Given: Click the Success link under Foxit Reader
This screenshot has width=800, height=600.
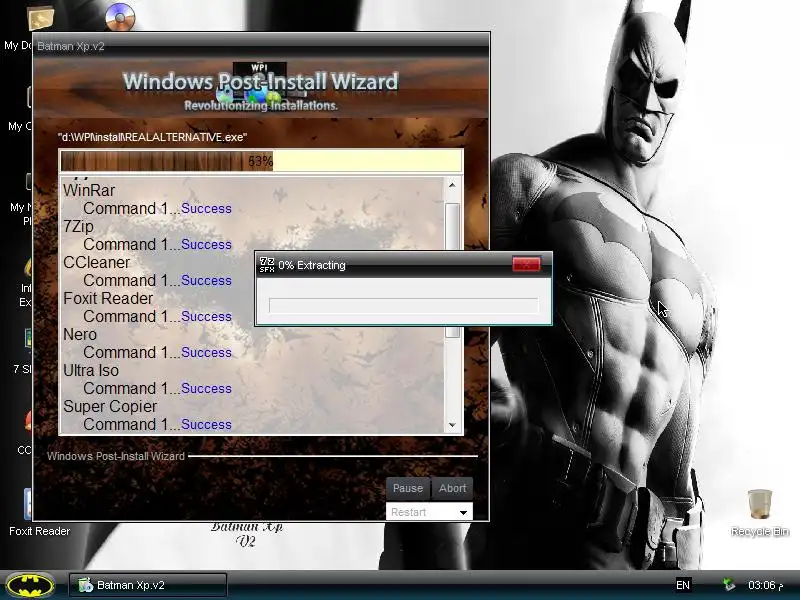Looking at the screenshot, I should click(x=206, y=316).
